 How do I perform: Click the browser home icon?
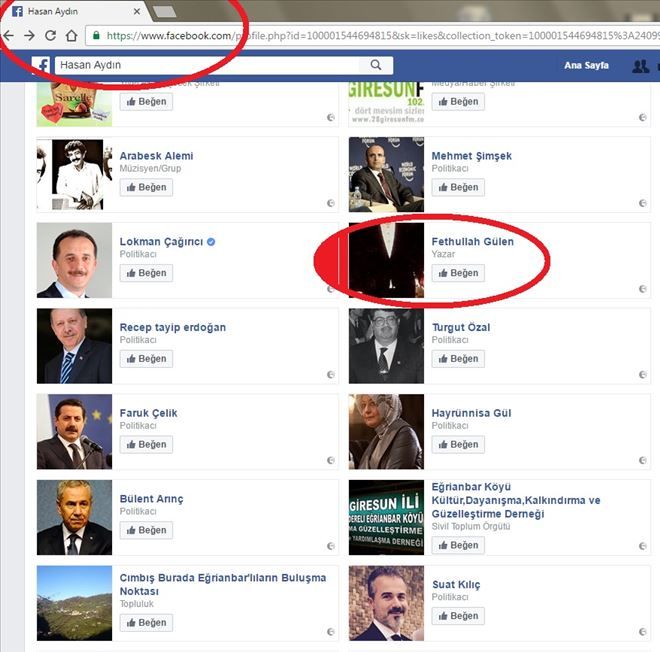tap(71, 35)
